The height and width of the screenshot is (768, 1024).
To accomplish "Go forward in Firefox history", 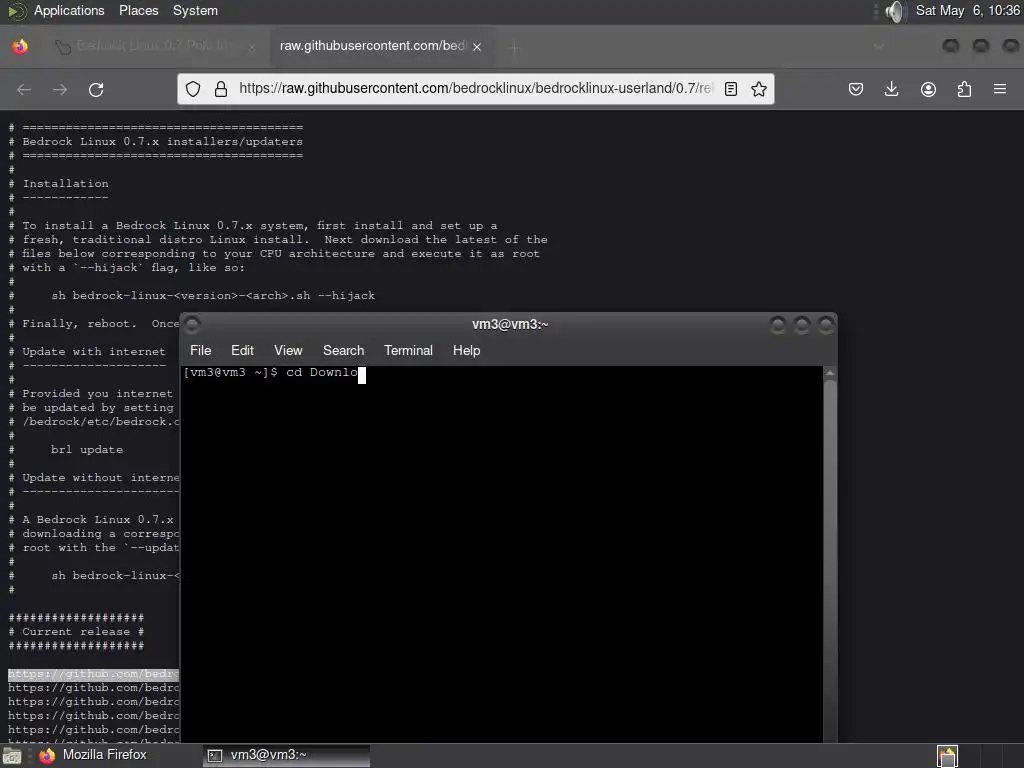I will pos(60,89).
